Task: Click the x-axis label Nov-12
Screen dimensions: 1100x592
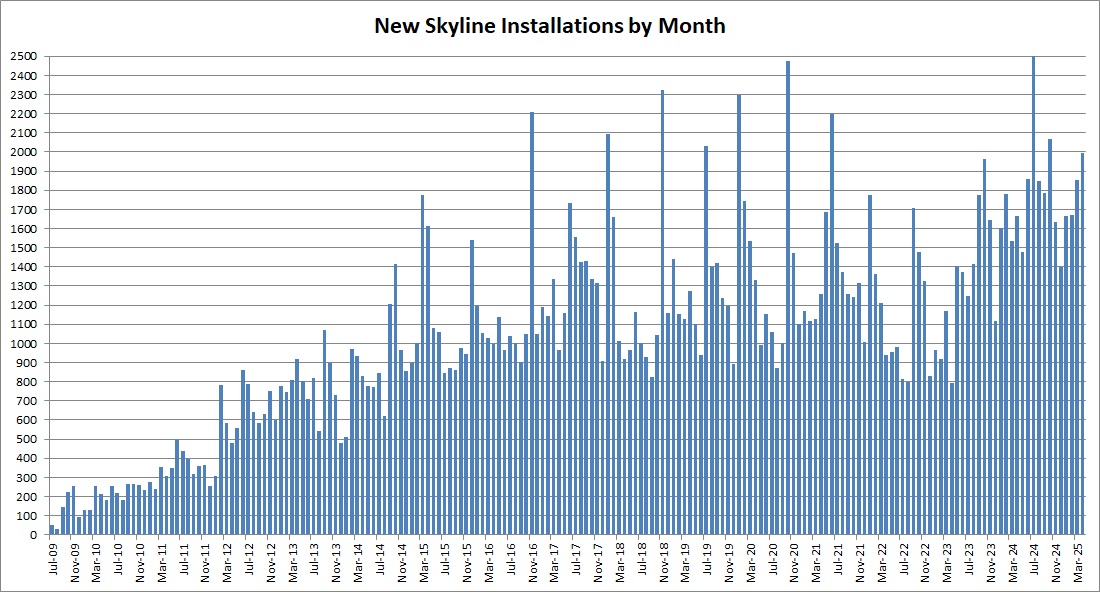Action: click(271, 562)
